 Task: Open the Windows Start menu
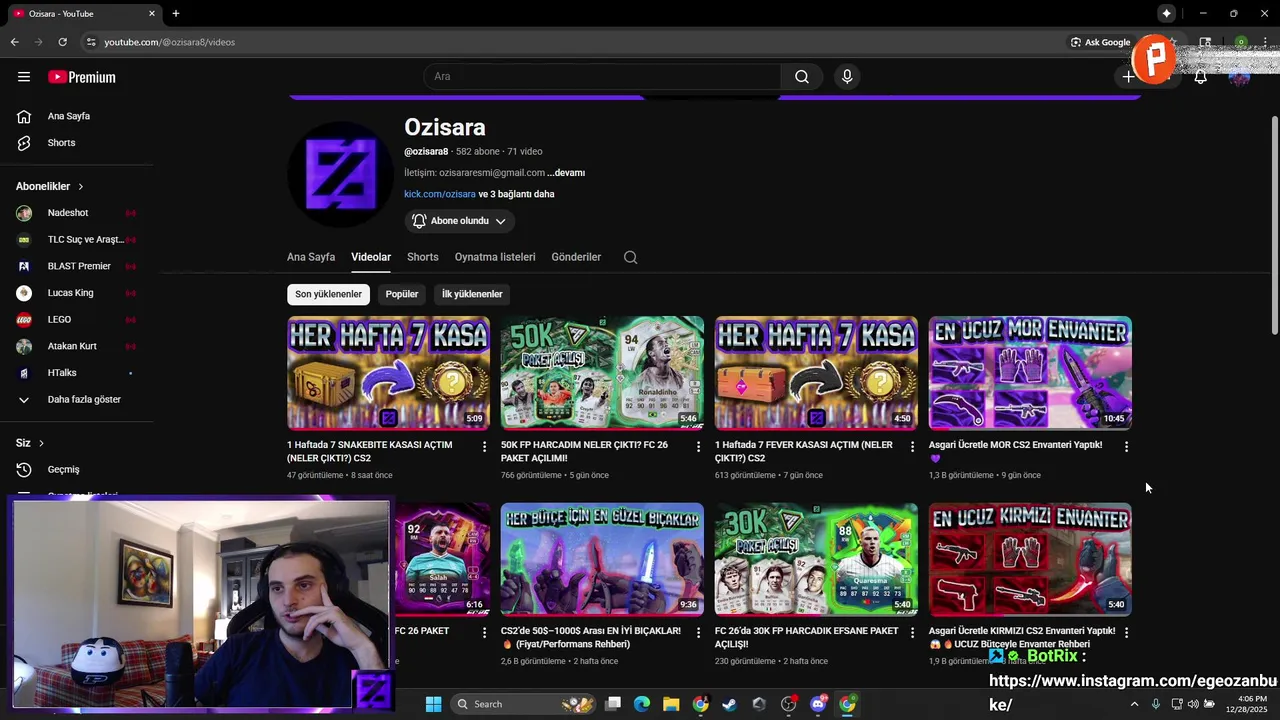(x=433, y=704)
